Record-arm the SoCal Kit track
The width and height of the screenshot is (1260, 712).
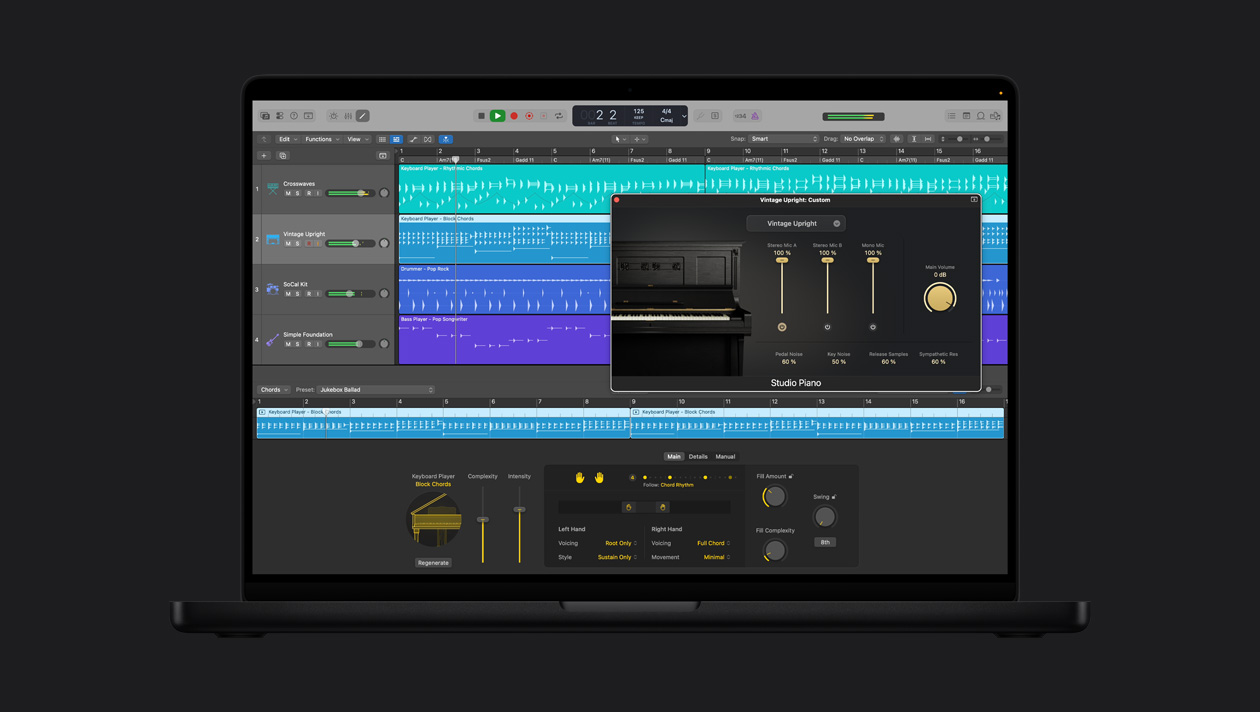310,293
